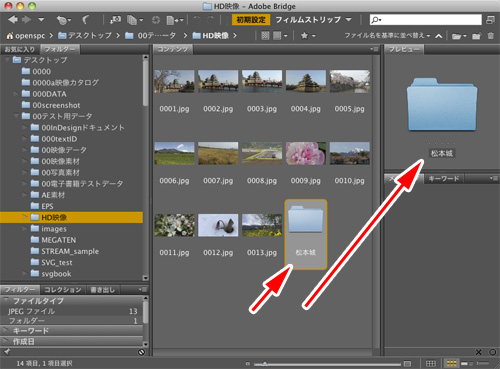Image resolution: width=500 pixels, height=369 pixels.
Task: Open the output document dropdown icon
Action: click(x=175, y=20)
